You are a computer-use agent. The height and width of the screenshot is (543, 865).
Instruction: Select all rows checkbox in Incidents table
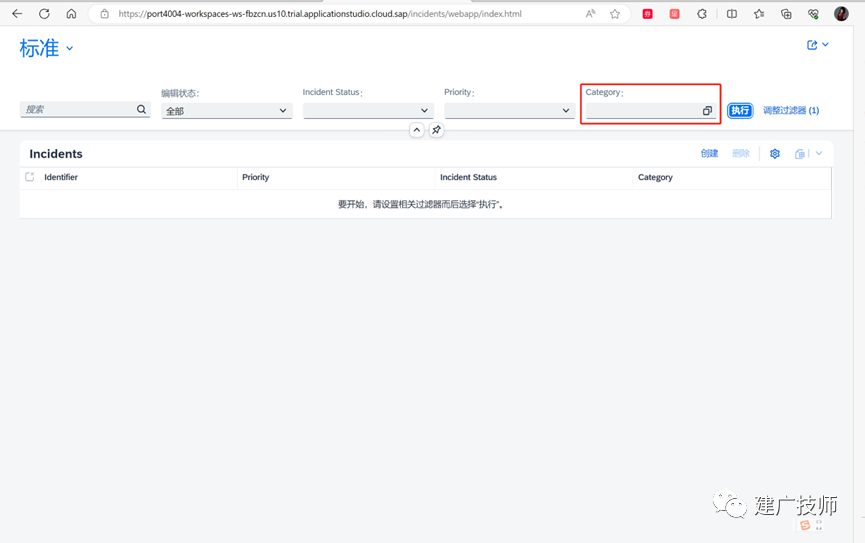30,177
